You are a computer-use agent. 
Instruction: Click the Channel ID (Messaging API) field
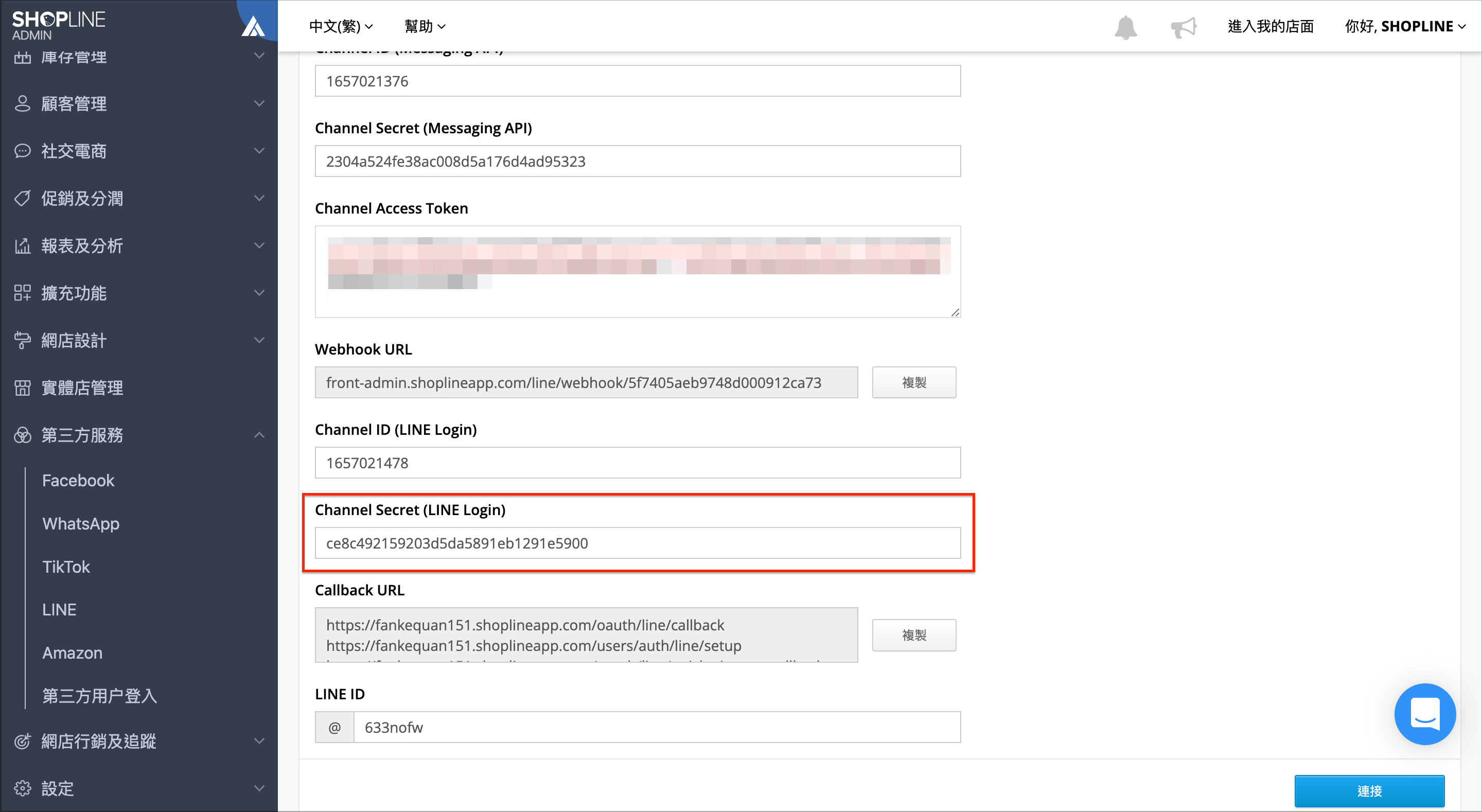pos(638,81)
